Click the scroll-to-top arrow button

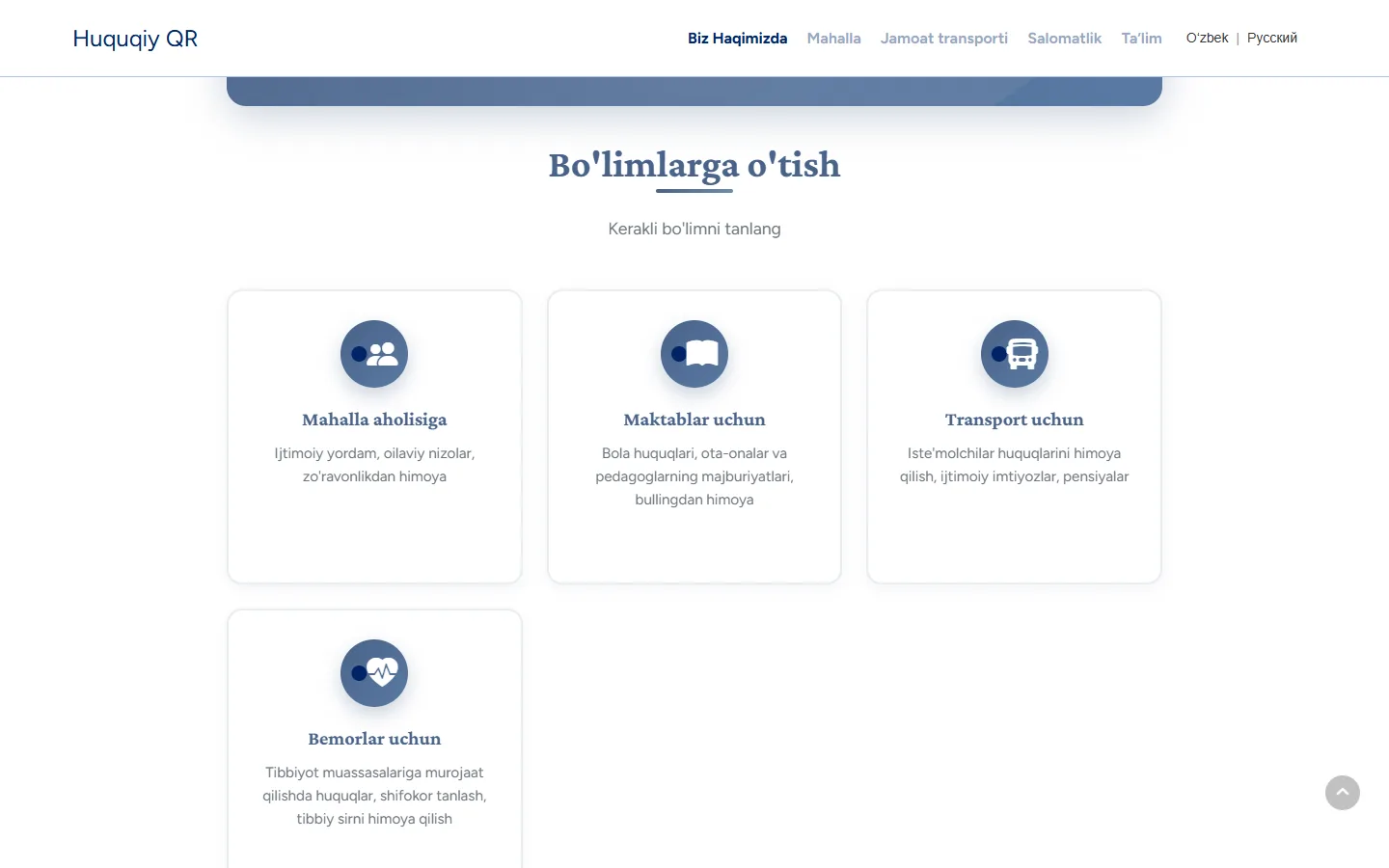coord(1343,793)
